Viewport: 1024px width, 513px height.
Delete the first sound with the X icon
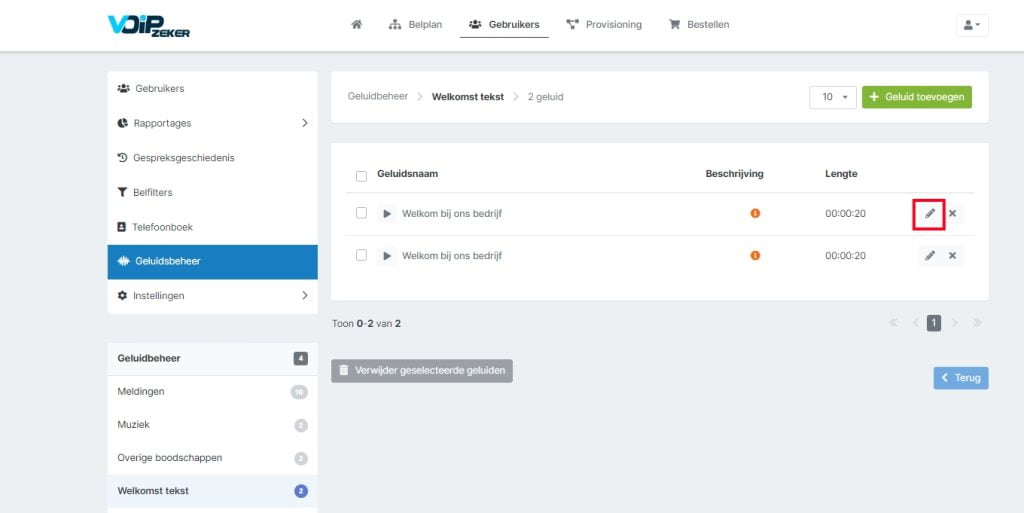(952, 213)
